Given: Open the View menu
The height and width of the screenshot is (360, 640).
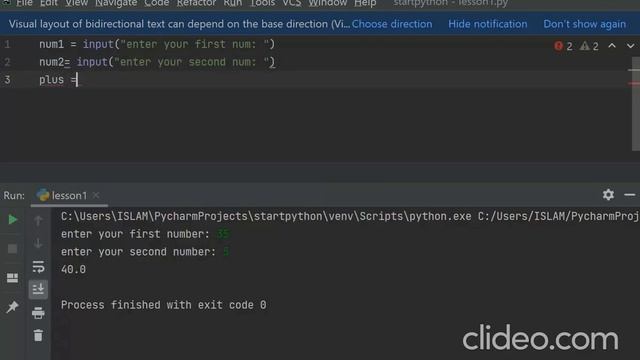Looking at the screenshot, I should click(76, 3).
